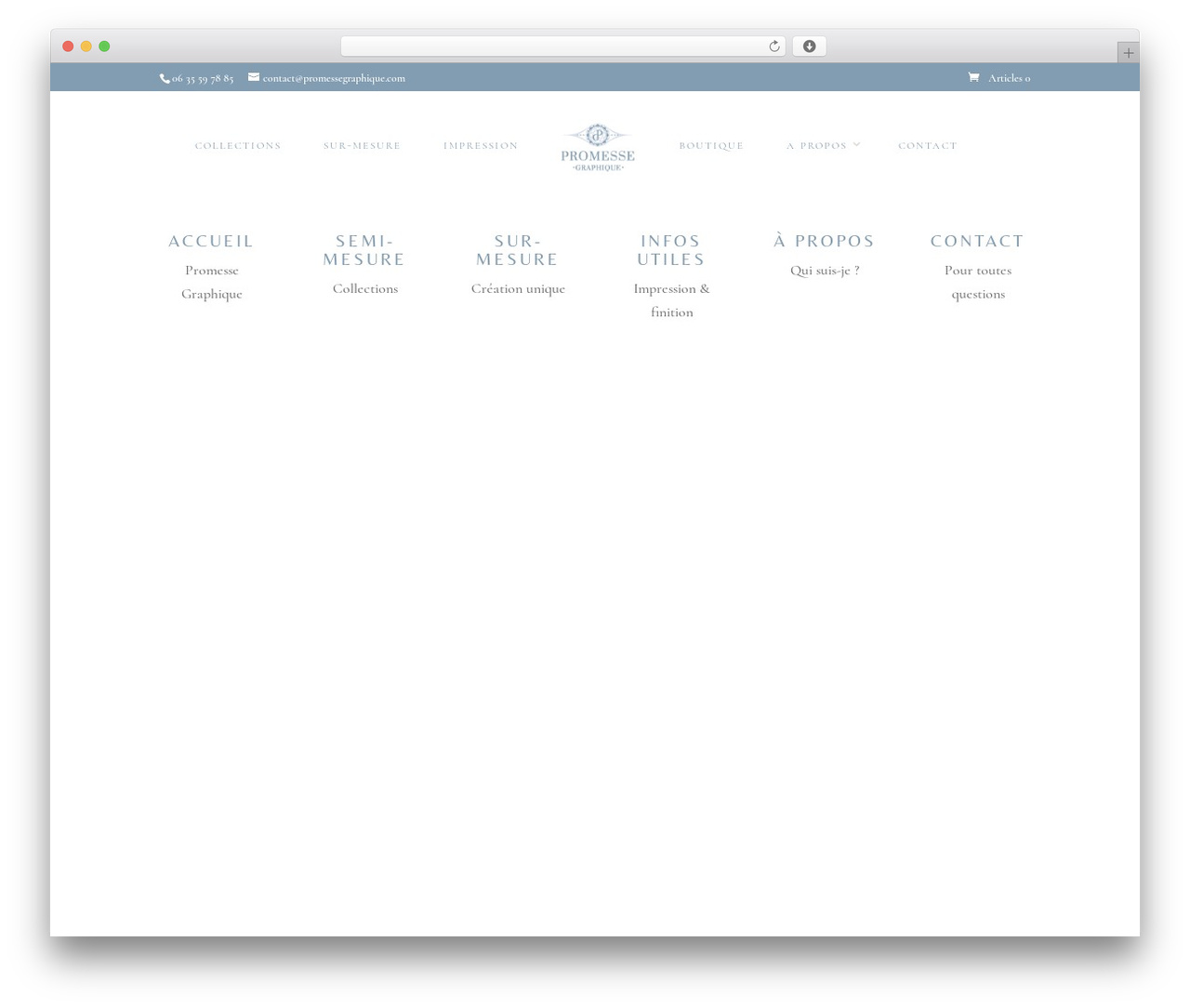Reload the page with the refresh icon
1190x1008 pixels.
773,46
